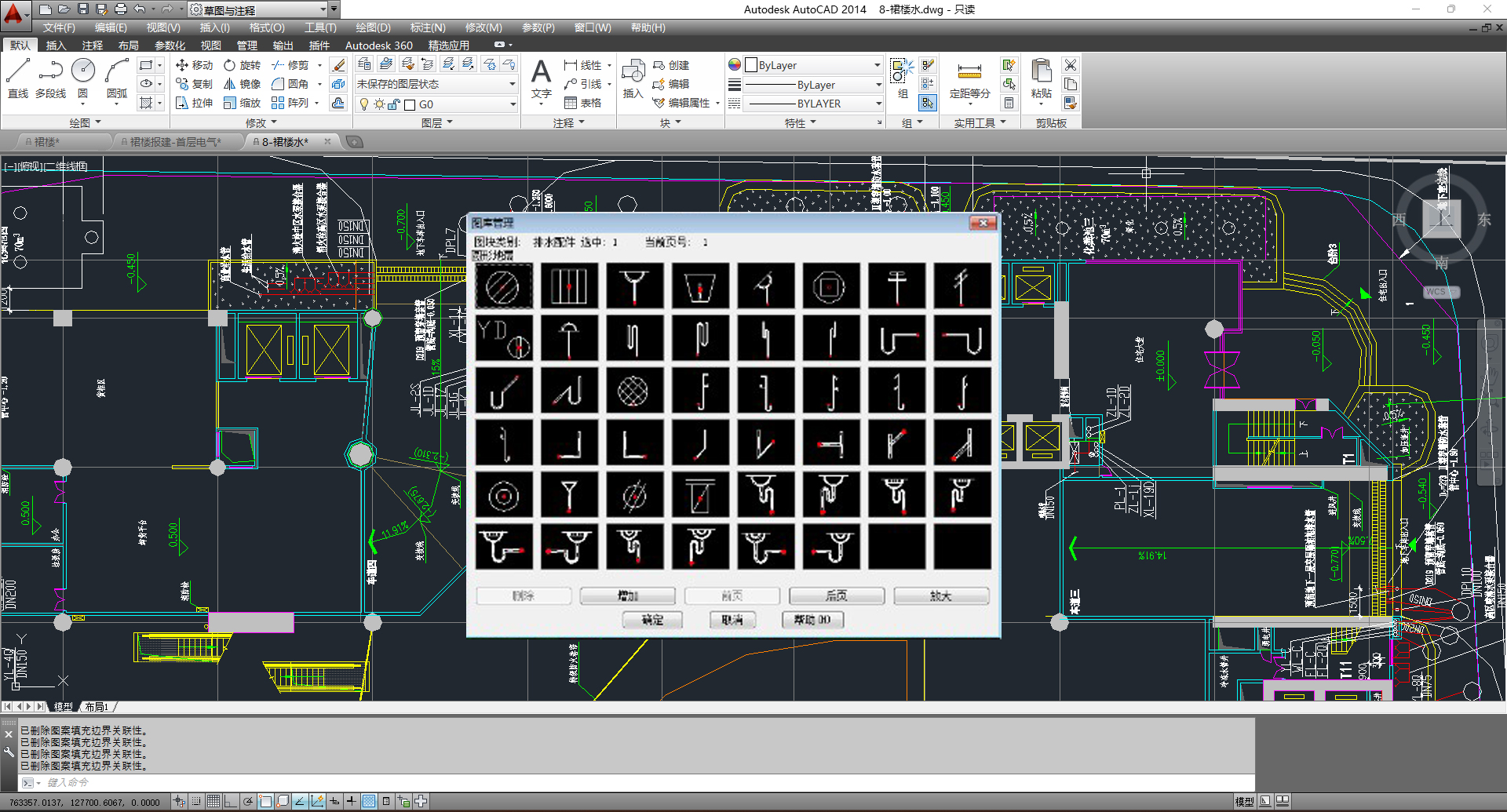The image size is (1507, 812).
Task: Expand the G0 layer dropdown list
Action: coord(513,104)
